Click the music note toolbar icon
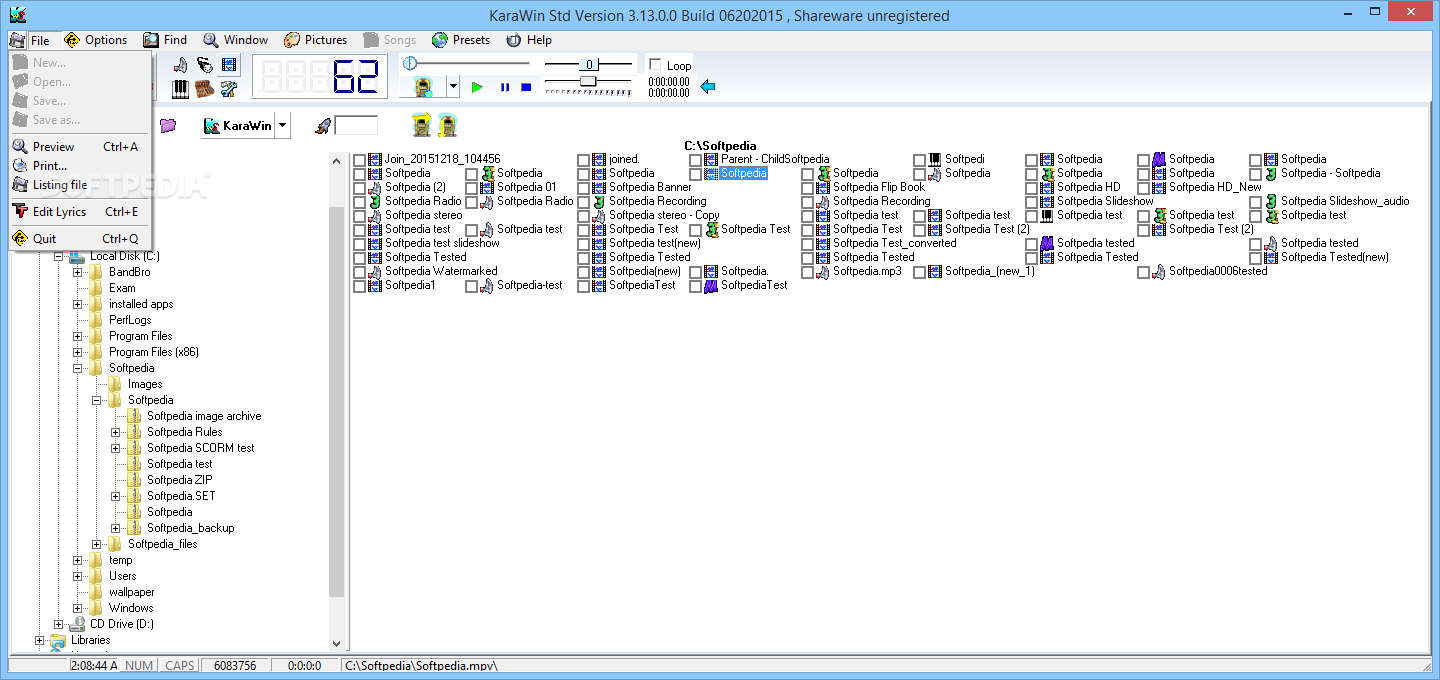The height and width of the screenshot is (680, 1440). click(180, 65)
